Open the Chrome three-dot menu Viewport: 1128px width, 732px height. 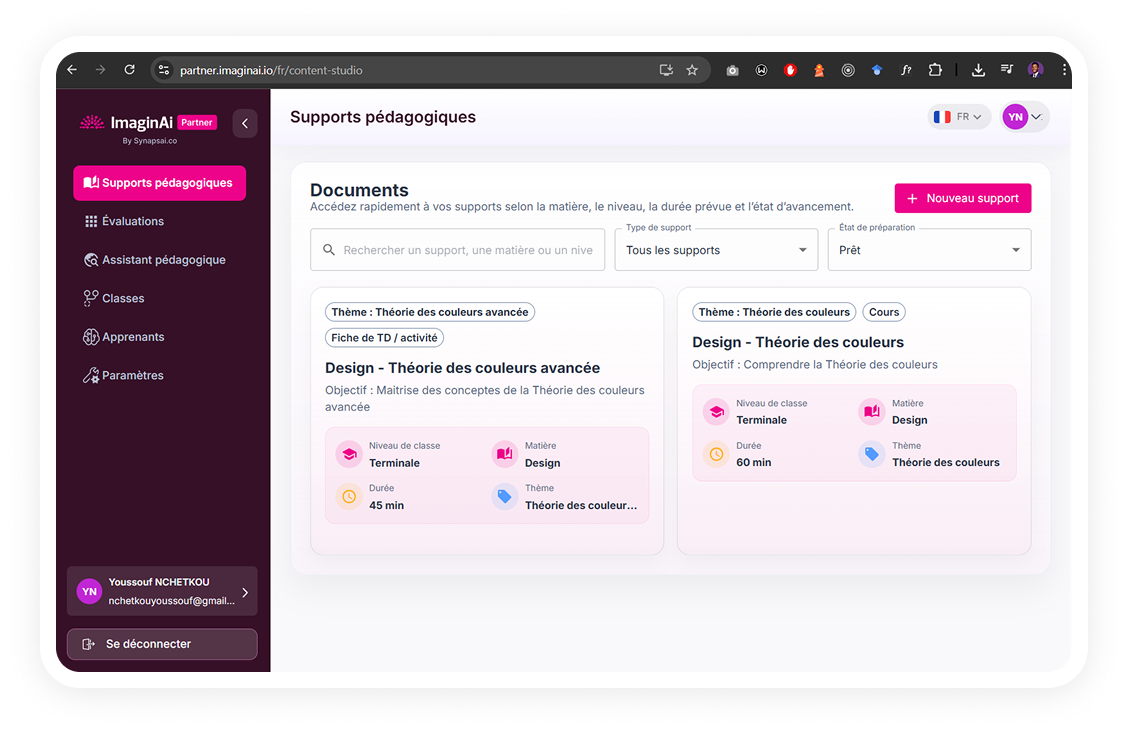point(1064,70)
